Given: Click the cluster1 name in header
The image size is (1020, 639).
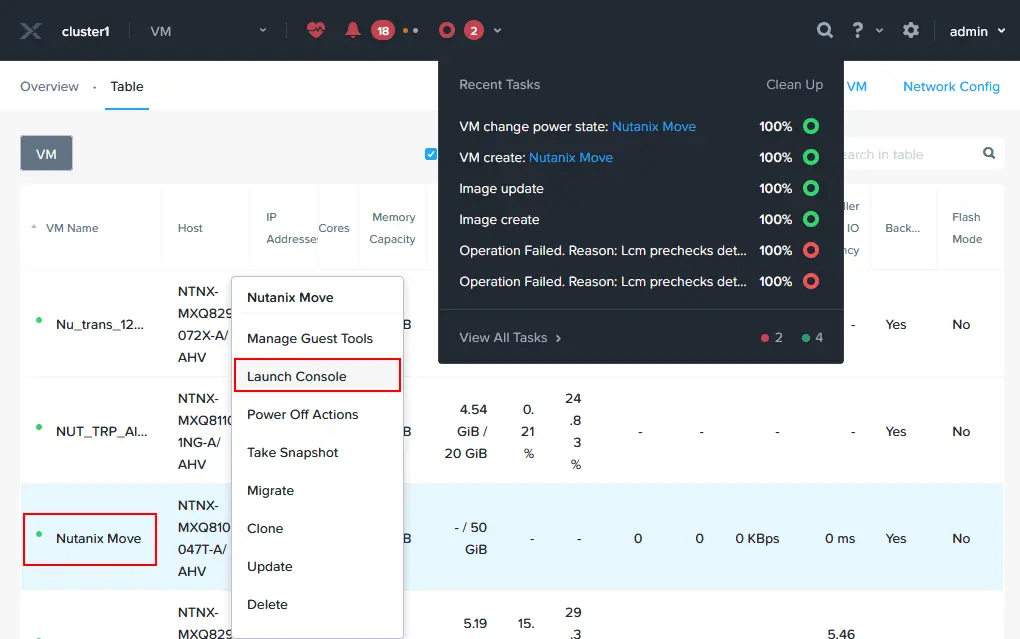Looking at the screenshot, I should click(86, 31).
